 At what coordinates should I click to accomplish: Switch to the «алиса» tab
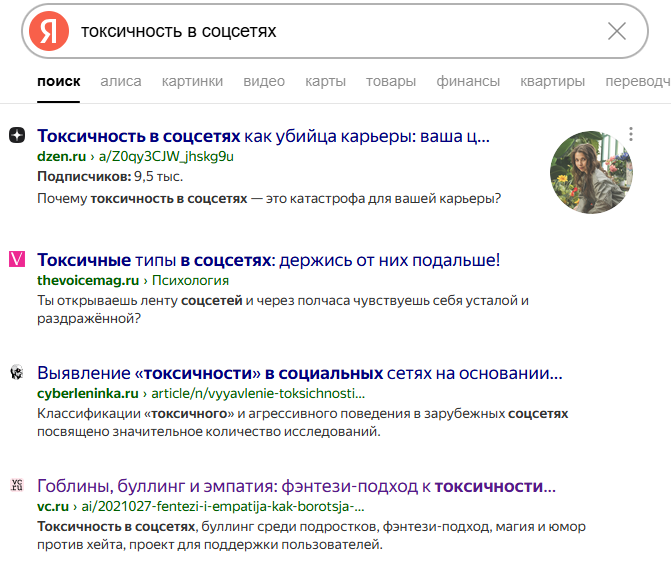click(121, 81)
